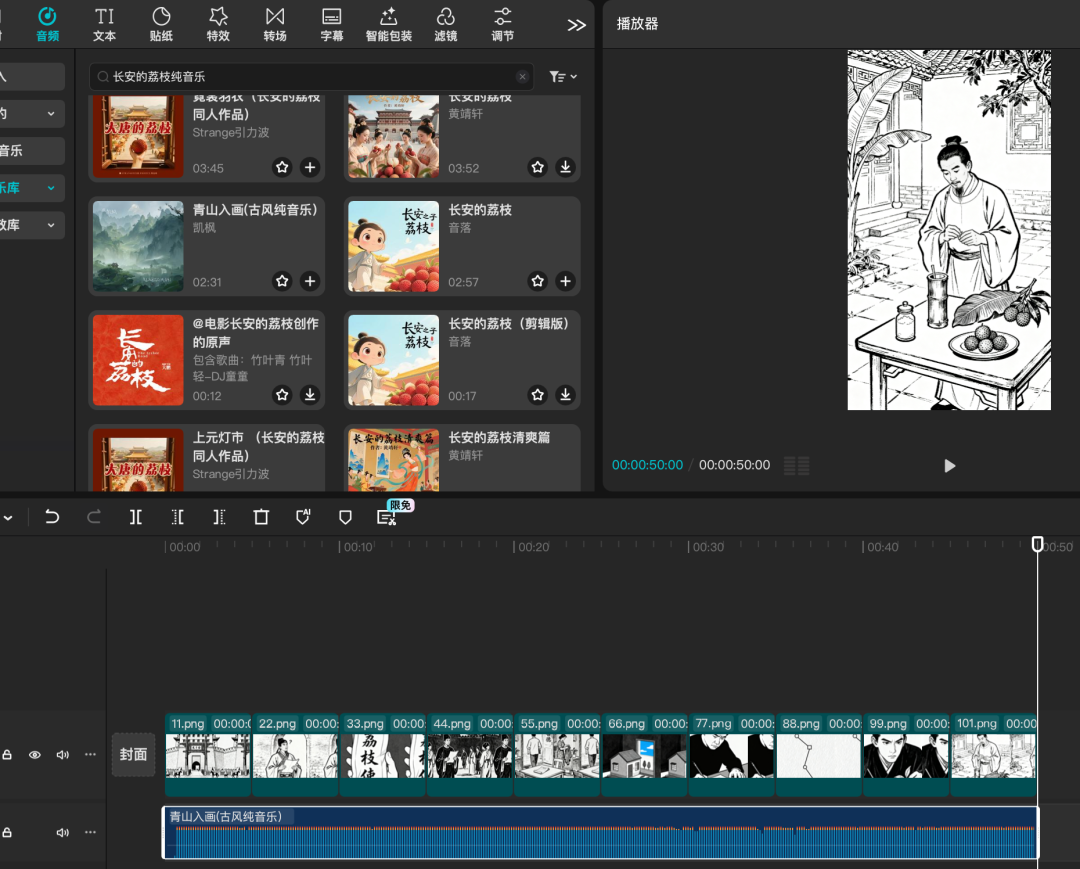Viewport: 1080px width, 869px height.
Task: Click the timeline playhead handle near 00:50
Action: pos(1037,544)
